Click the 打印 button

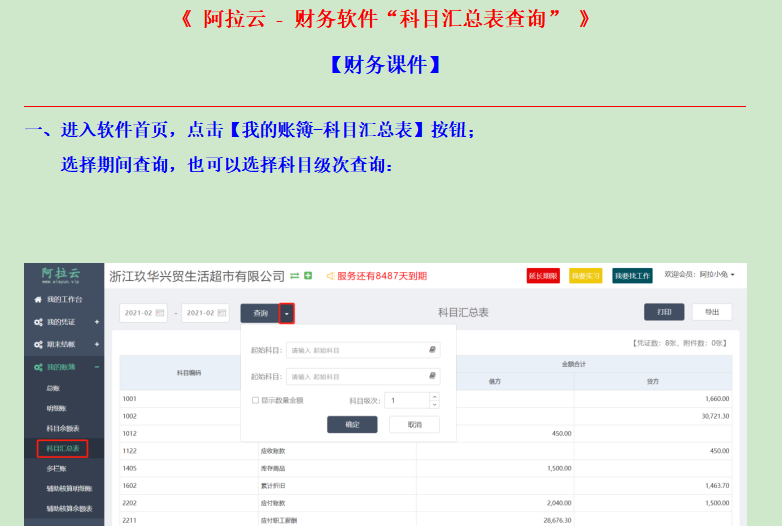tap(664, 312)
